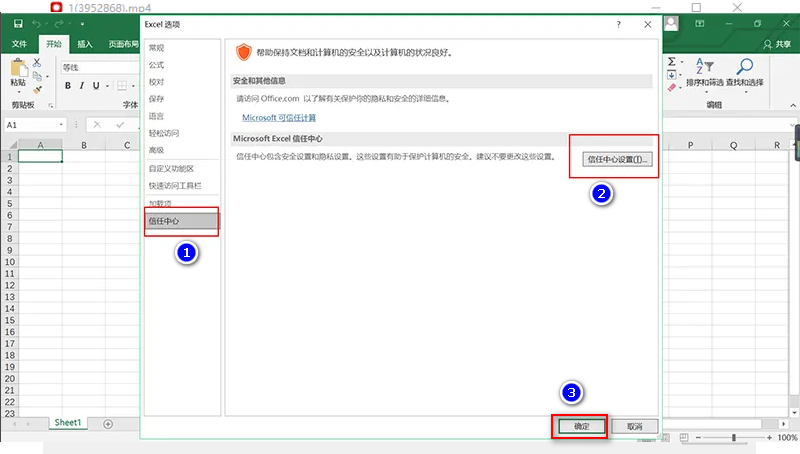This screenshot has width=800, height=454.
Task: Click the AutoSum sigma icon
Action: coord(672,62)
